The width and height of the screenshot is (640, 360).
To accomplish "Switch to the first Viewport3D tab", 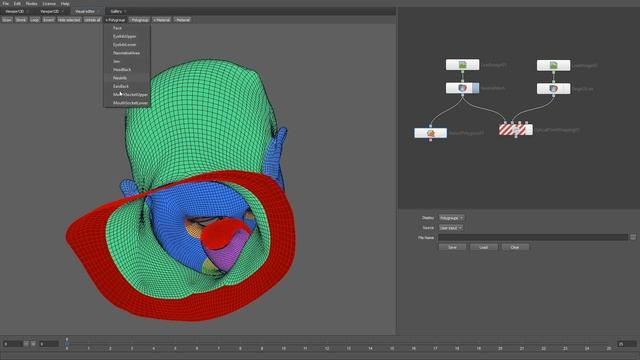I will [x=15, y=11].
